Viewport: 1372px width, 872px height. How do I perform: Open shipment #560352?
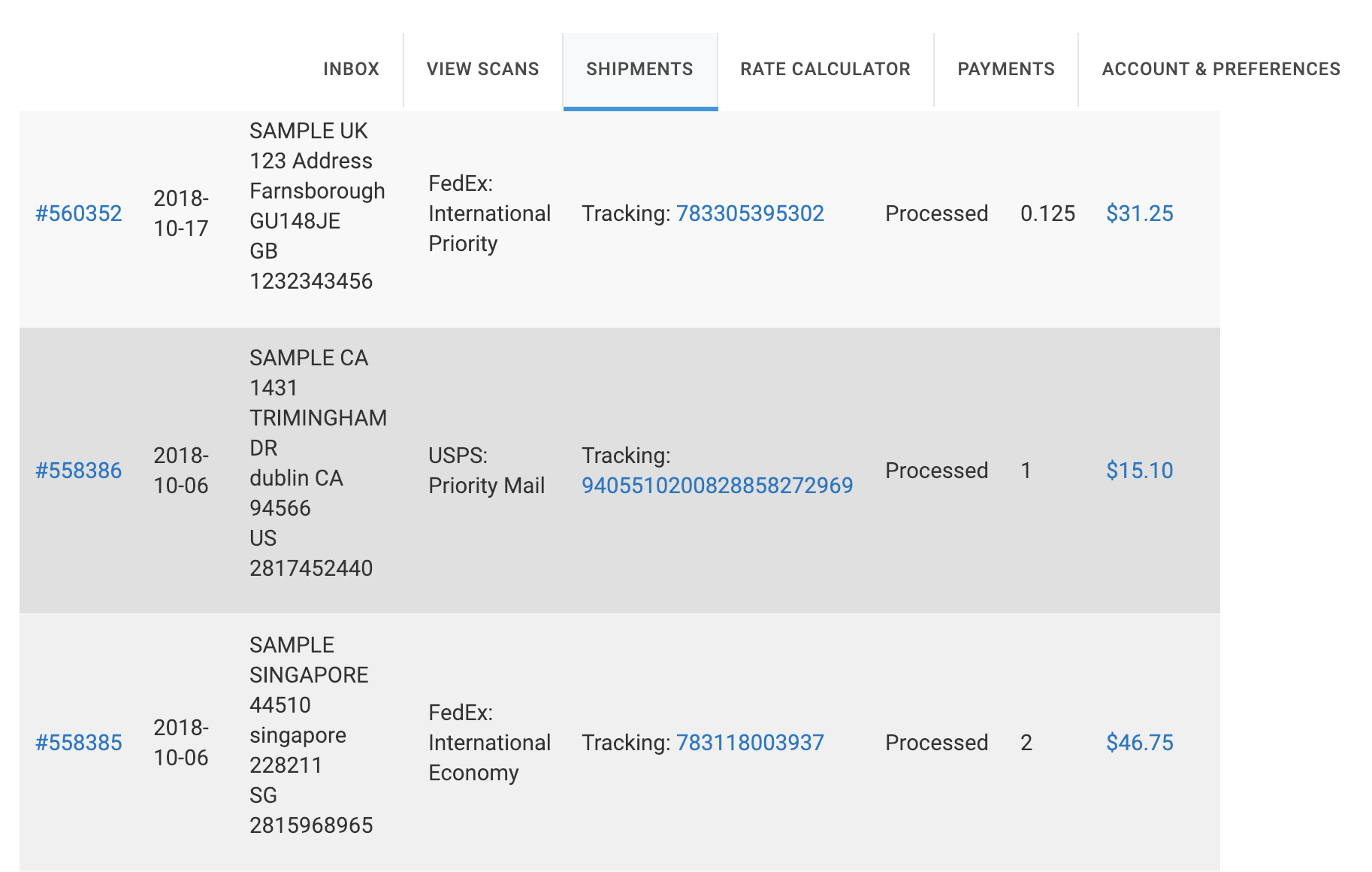pyautogui.click(x=78, y=213)
